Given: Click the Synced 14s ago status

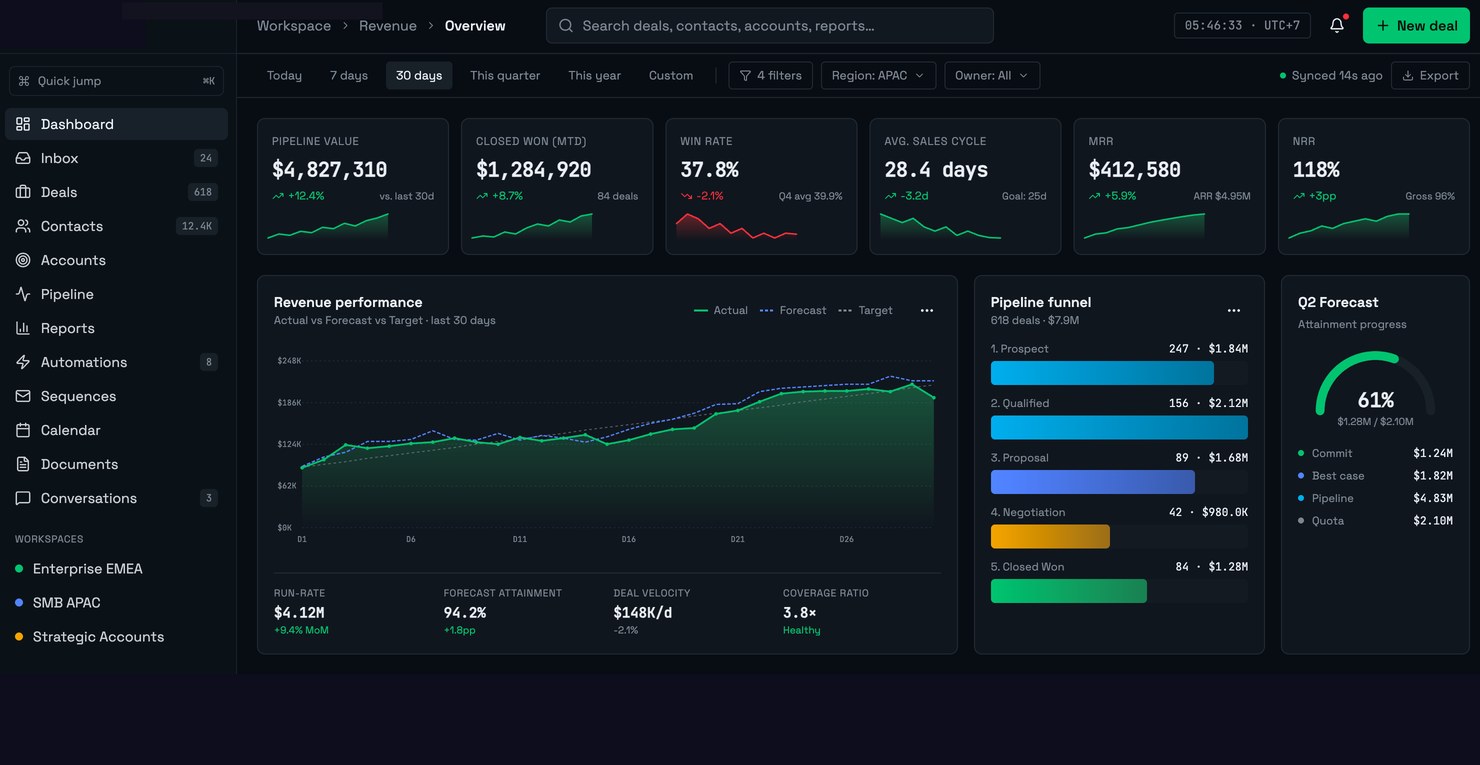Looking at the screenshot, I should pos(1331,76).
